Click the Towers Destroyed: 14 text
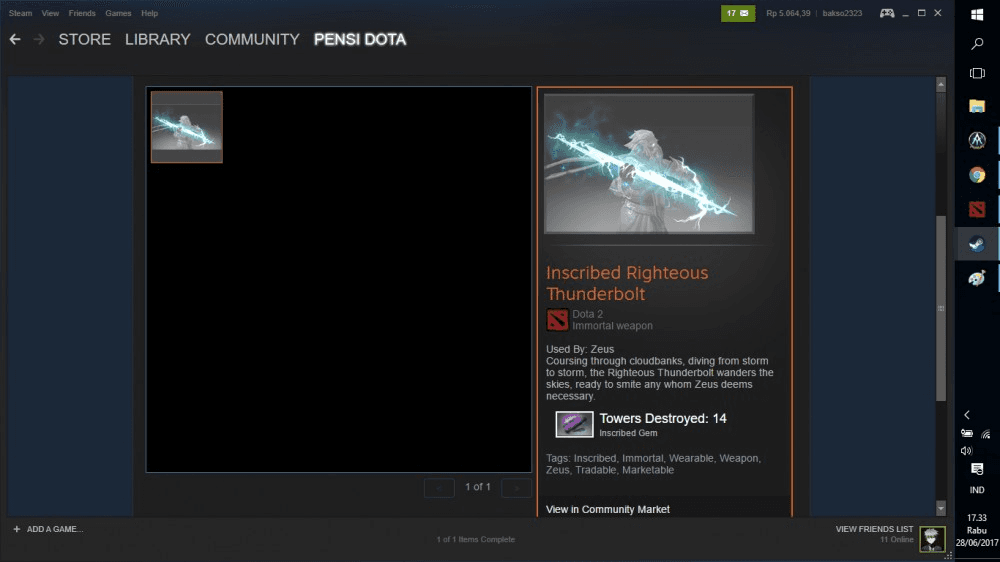Viewport: 1000px width, 562px height. tap(663, 418)
